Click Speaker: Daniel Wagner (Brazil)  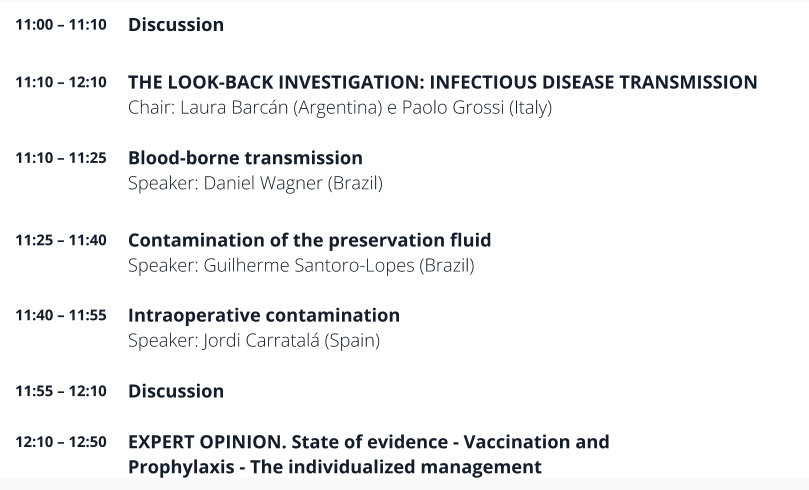coord(255,183)
